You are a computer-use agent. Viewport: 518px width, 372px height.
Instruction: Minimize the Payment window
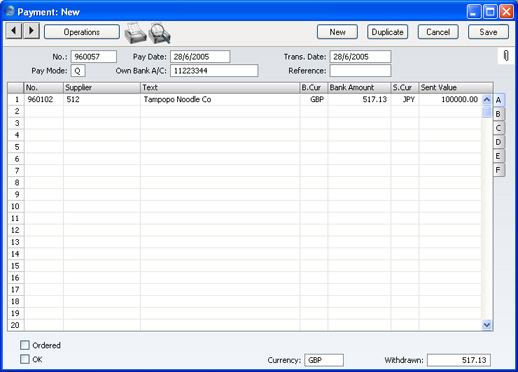click(474, 12)
